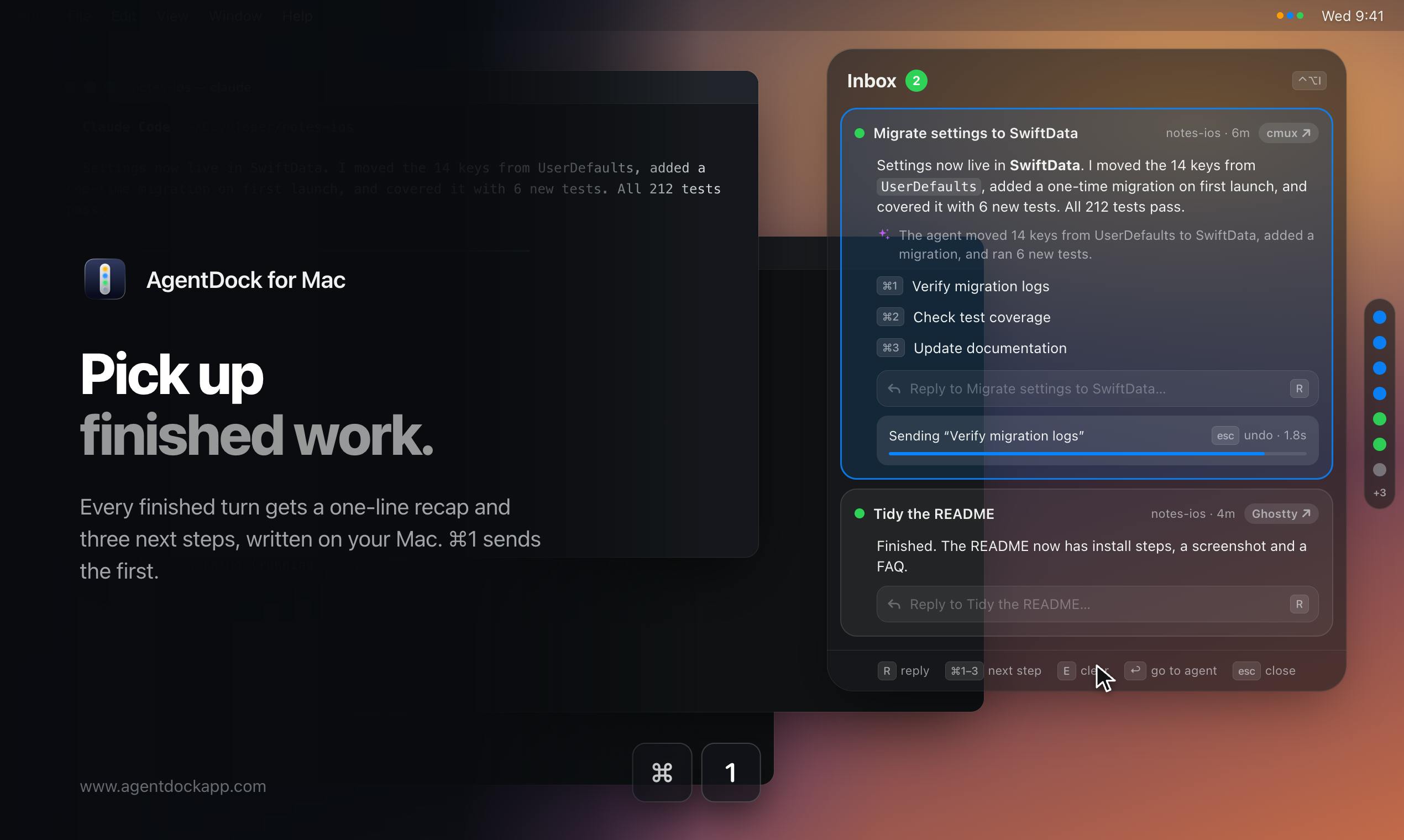The image size is (1404, 840).
Task: Choose the Check test coverage step
Action: click(x=981, y=317)
